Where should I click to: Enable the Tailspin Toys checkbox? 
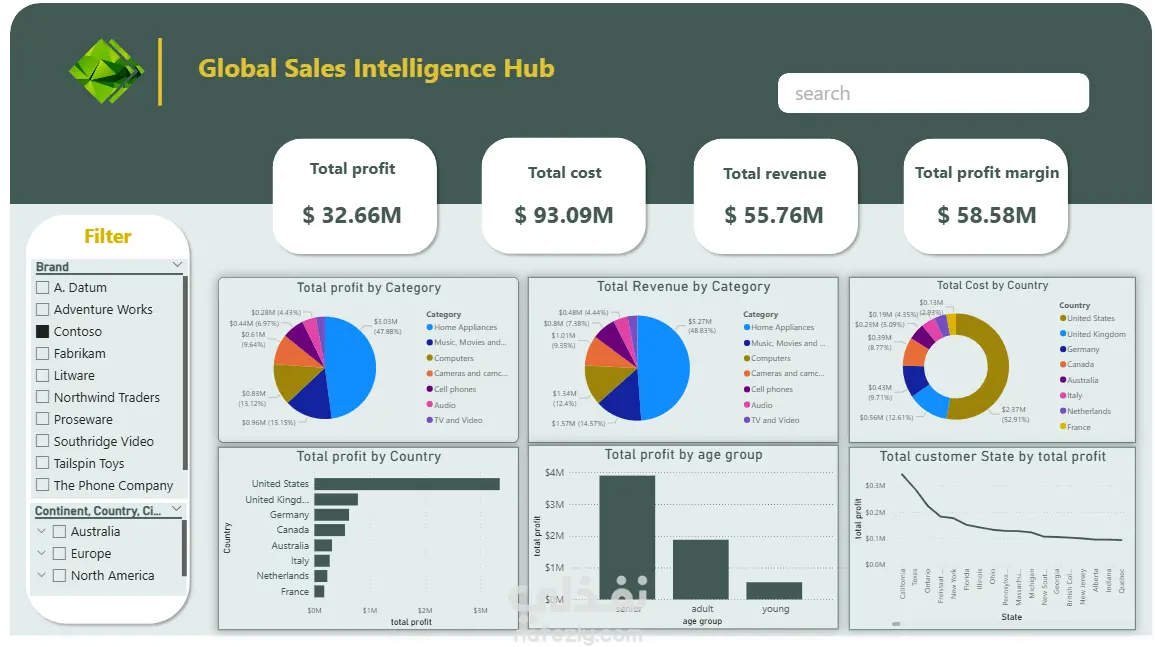[x=43, y=464]
